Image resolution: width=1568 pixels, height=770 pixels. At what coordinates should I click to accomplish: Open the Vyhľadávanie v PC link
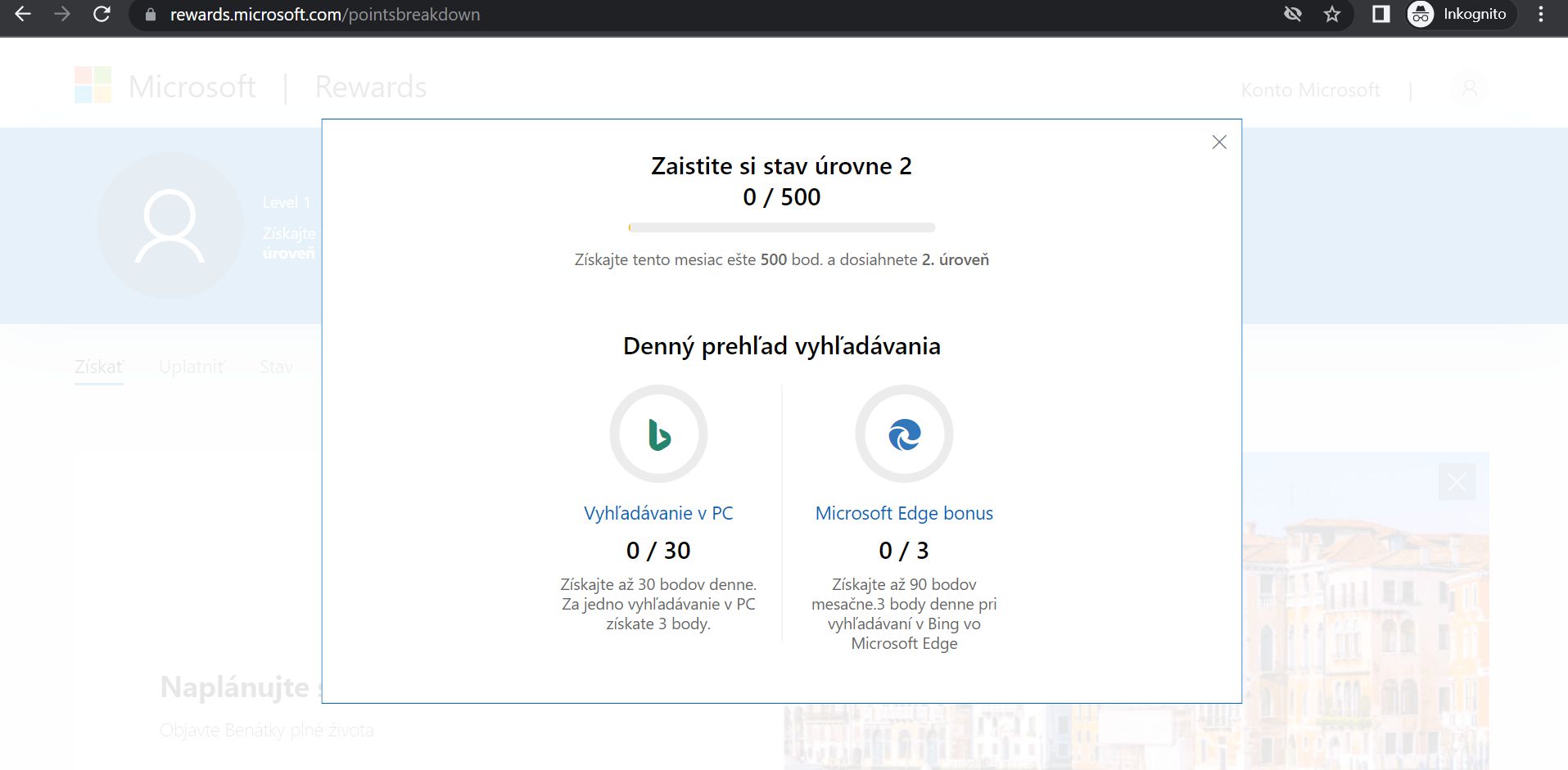658,513
